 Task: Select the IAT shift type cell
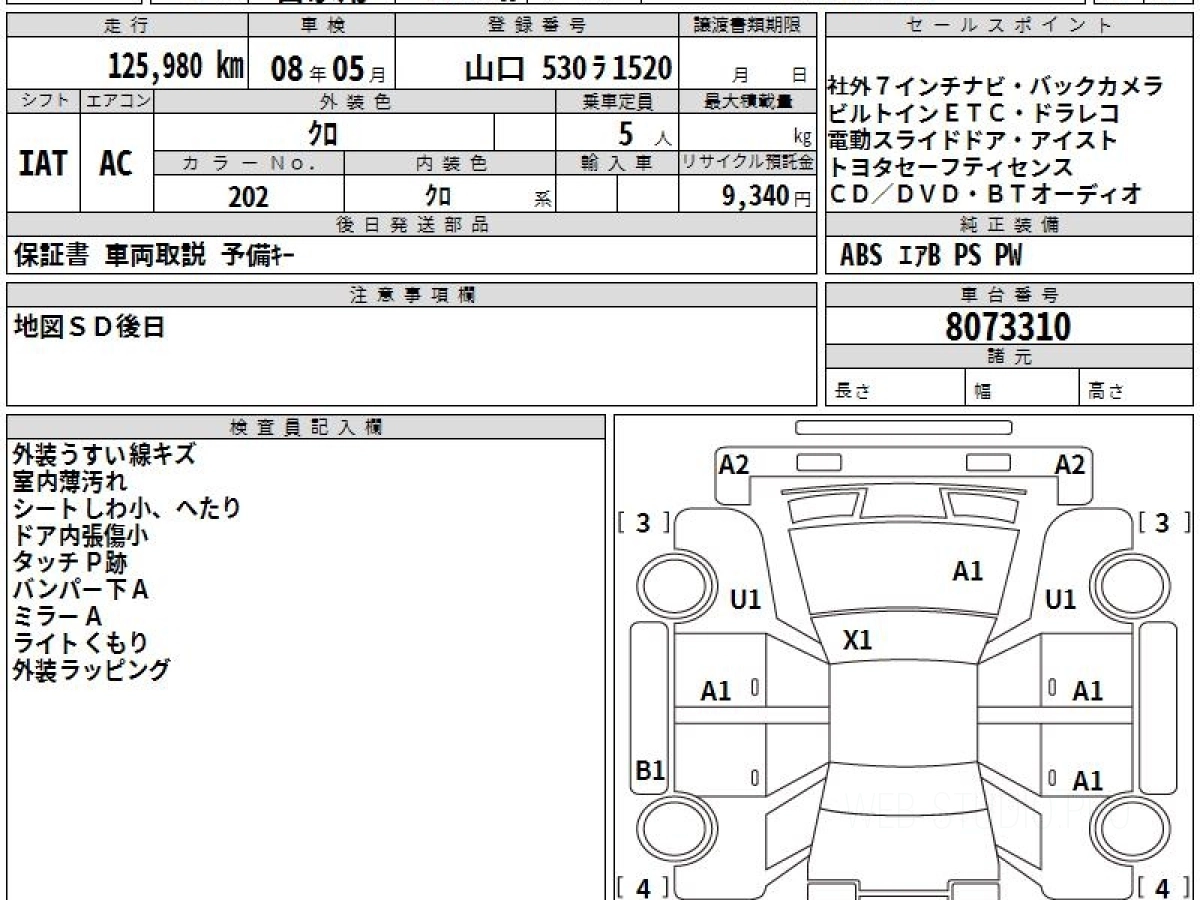(43, 163)
